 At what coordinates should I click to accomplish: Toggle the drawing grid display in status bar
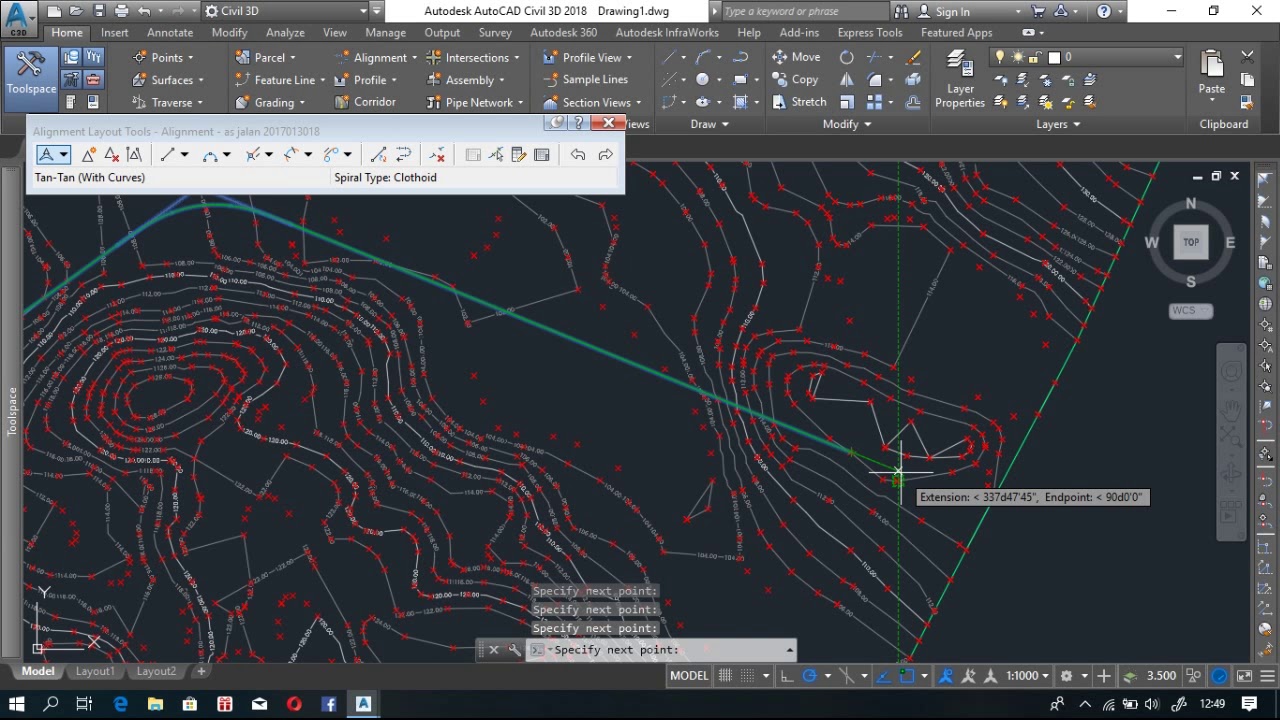725,676
